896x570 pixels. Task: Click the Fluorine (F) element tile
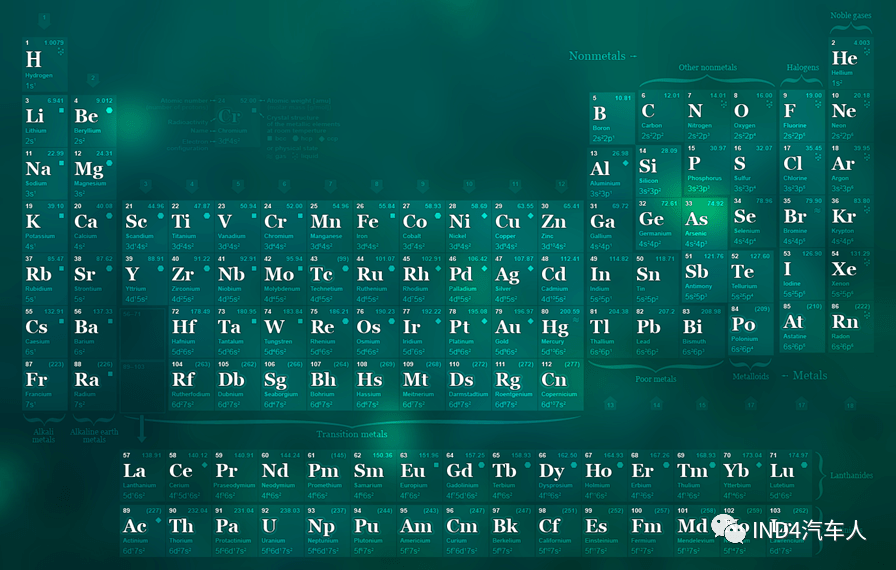click(802, 116)
